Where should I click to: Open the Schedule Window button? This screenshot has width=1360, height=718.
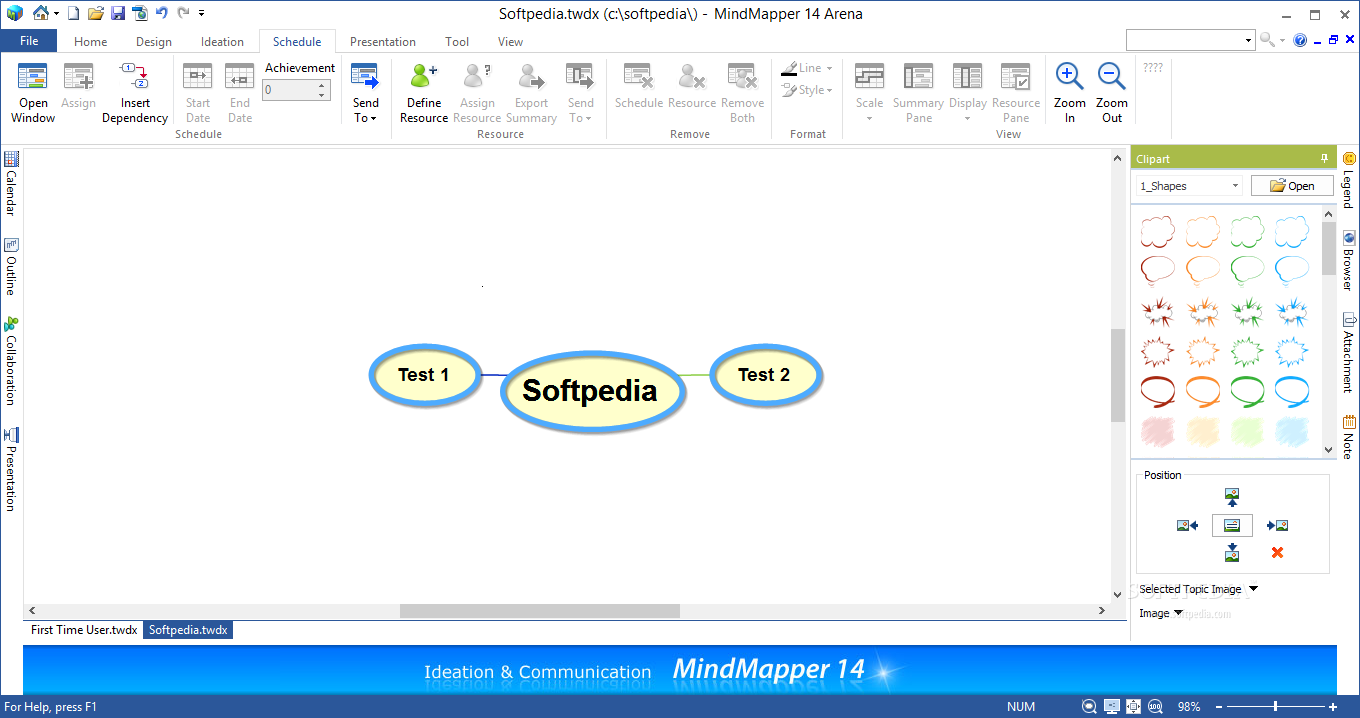tap(33, 93)
